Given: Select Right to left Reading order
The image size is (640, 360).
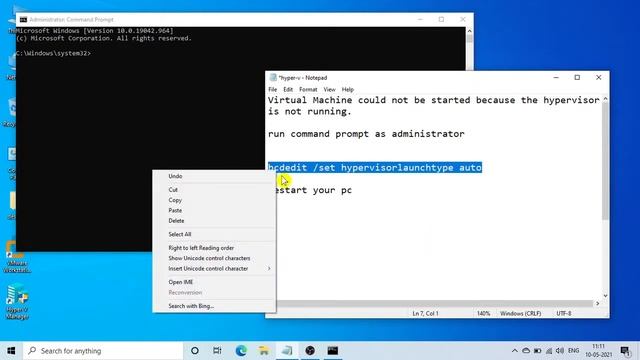Looking at the screenshot, I should click(x=214, y=248).
